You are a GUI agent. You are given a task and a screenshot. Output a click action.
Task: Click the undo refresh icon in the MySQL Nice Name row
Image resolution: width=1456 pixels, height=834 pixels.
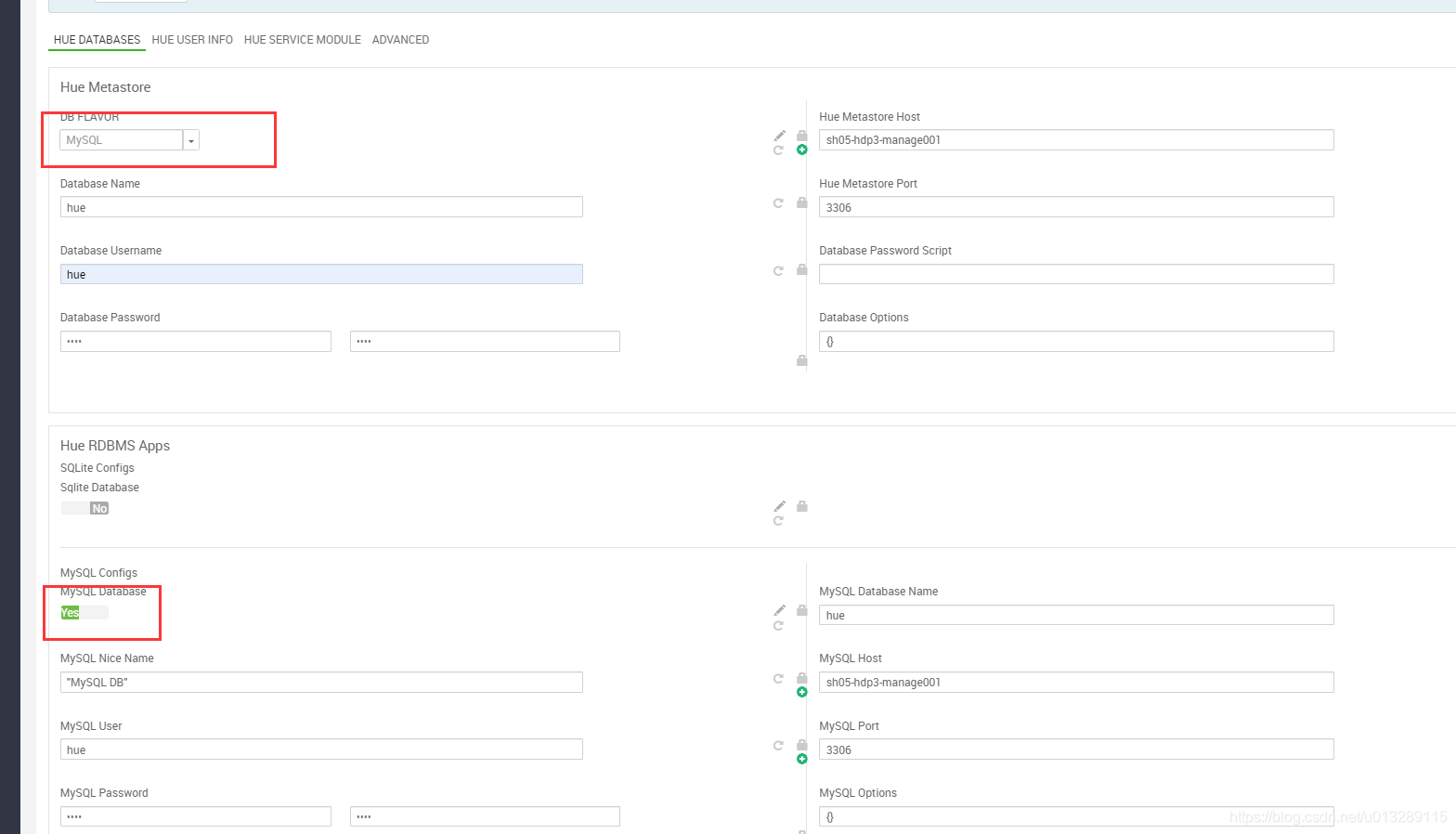pyautogui.click(x=778, y=678)
